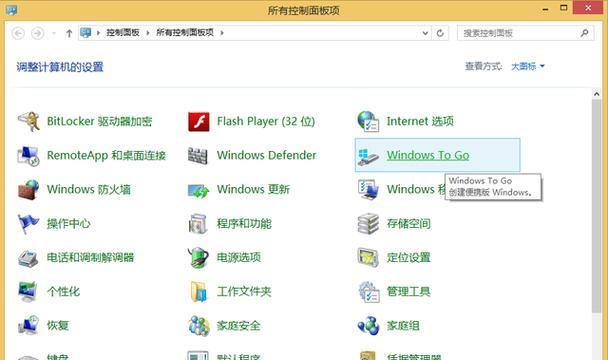Open the Windows mobility icon beside tooltip
Image resolution: width=608 pixels, height=360 pixels.
pos(368,189)
